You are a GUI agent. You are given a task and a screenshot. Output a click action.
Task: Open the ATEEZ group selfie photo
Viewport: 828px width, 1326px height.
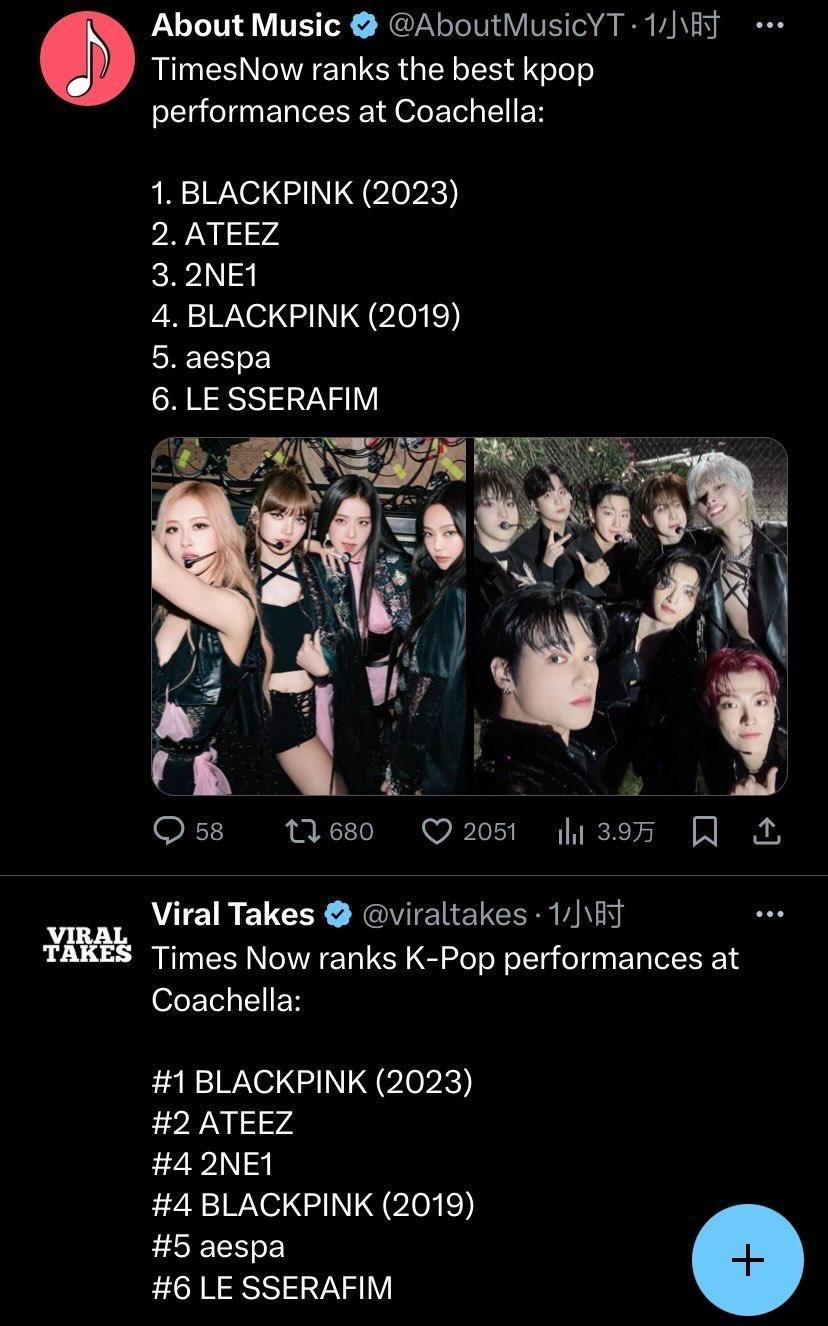tap(630, 616)
